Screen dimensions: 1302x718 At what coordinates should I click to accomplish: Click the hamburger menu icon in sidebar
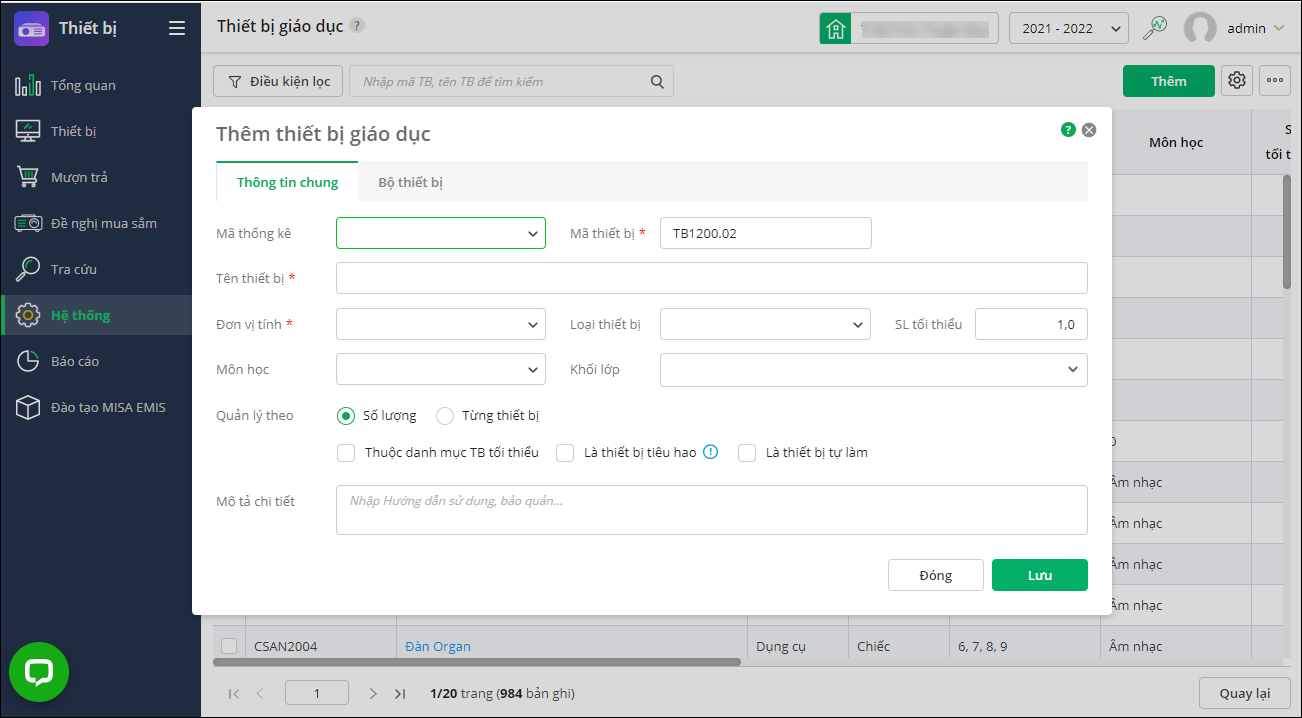[177, 28]
